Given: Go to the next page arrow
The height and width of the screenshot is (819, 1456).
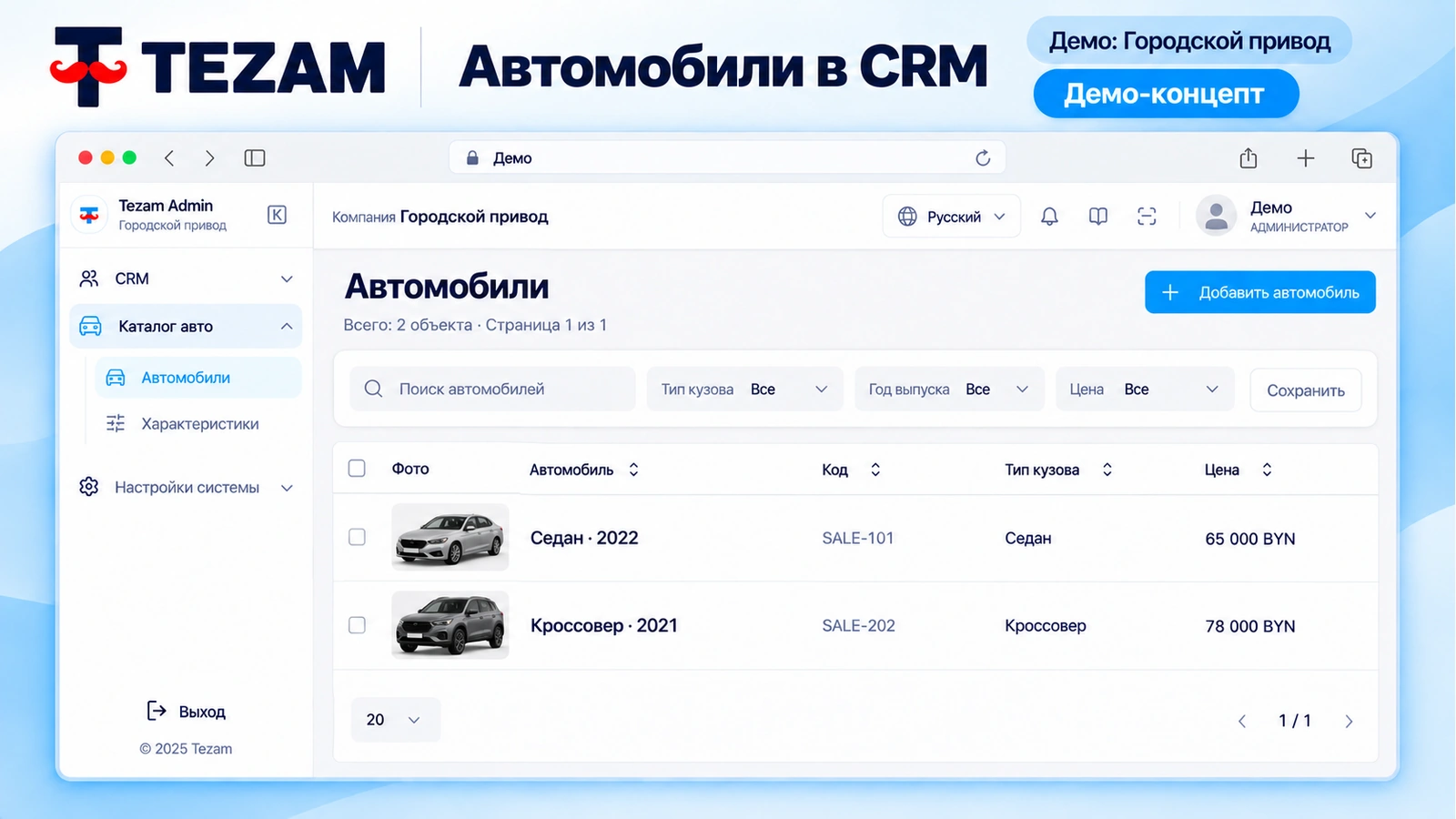Looking at the screenshot, I should (1349, 722).
